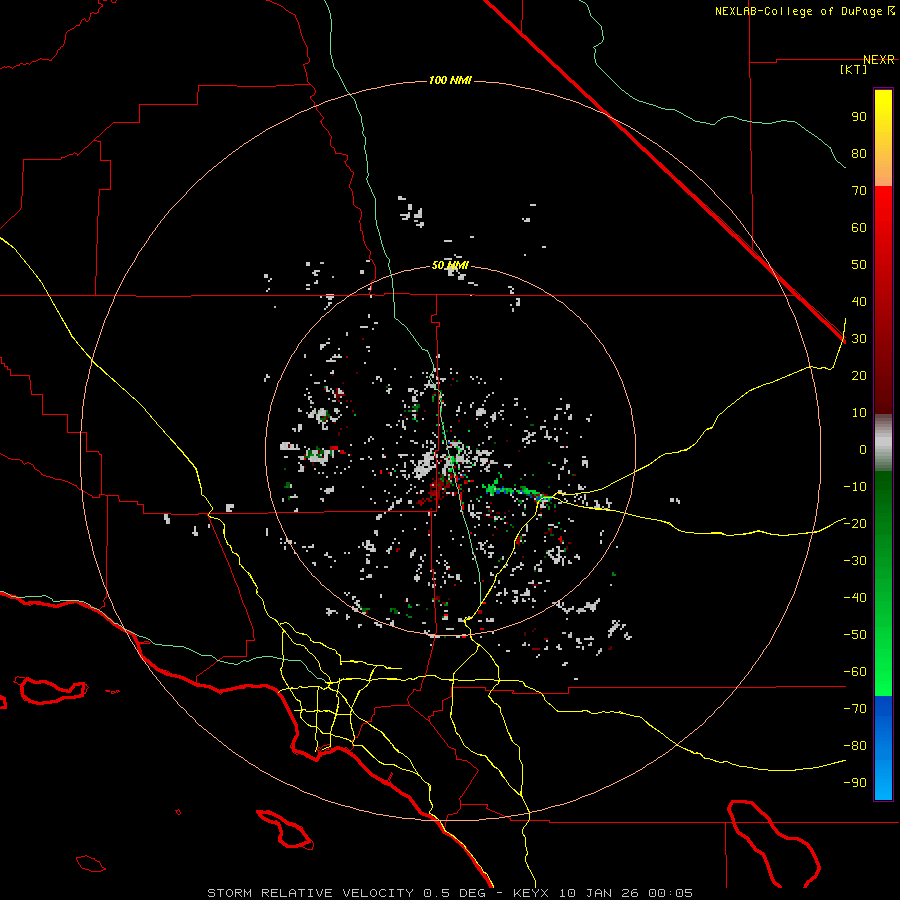Screen dimensions: 900x900
Task: Click the -60 value on velocity scale
Action: (855, 672)
